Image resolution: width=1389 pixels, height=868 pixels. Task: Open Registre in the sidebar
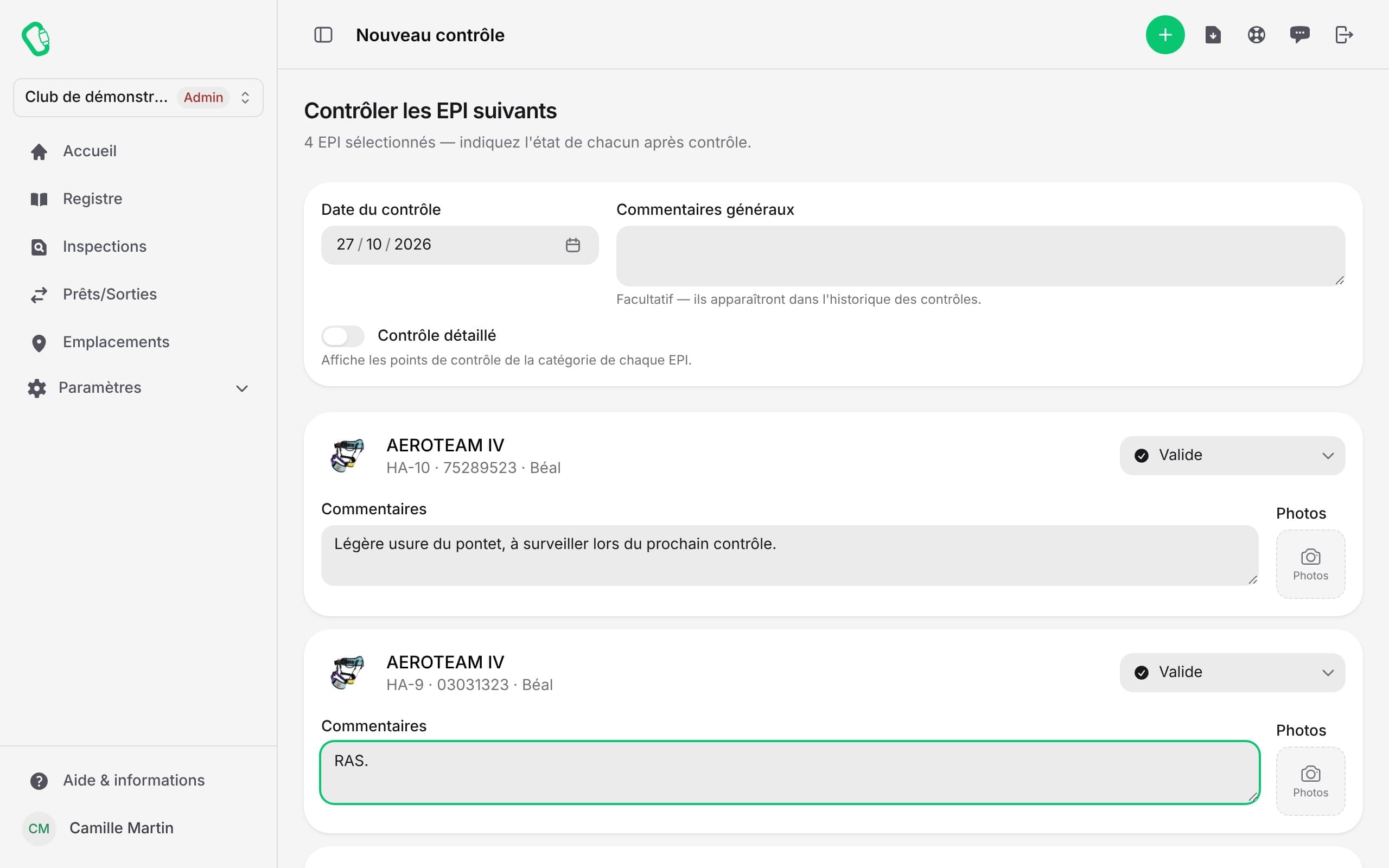pos(138,199)
